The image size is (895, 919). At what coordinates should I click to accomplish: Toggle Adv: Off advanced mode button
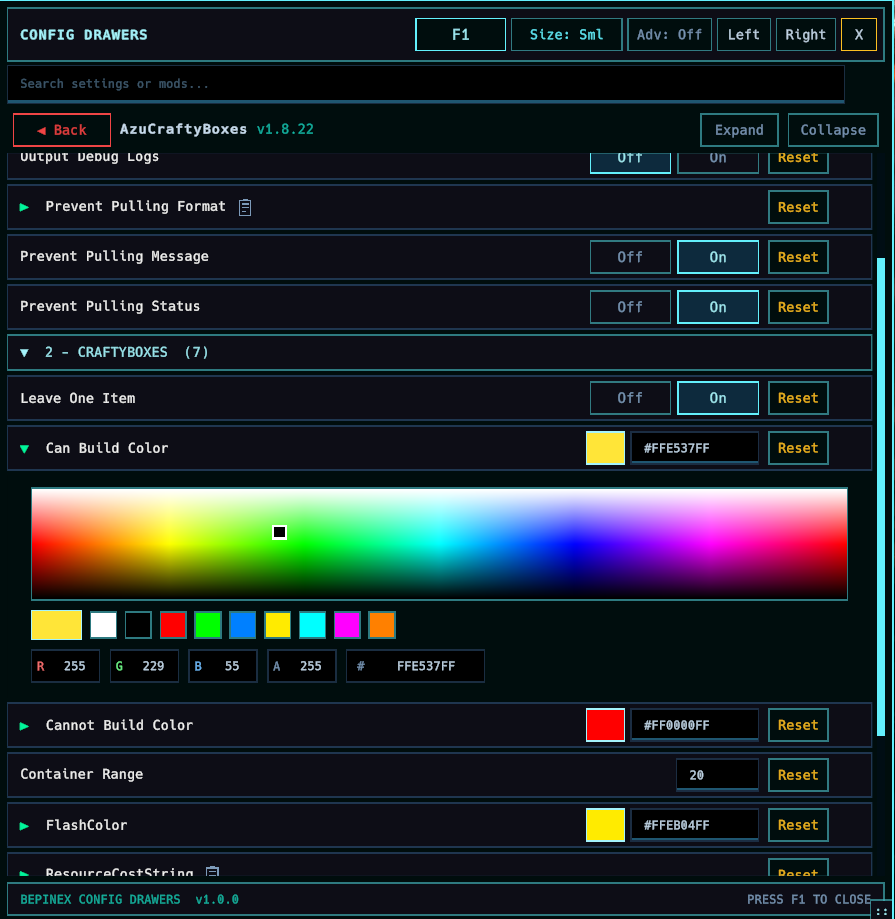pos(669,35)
